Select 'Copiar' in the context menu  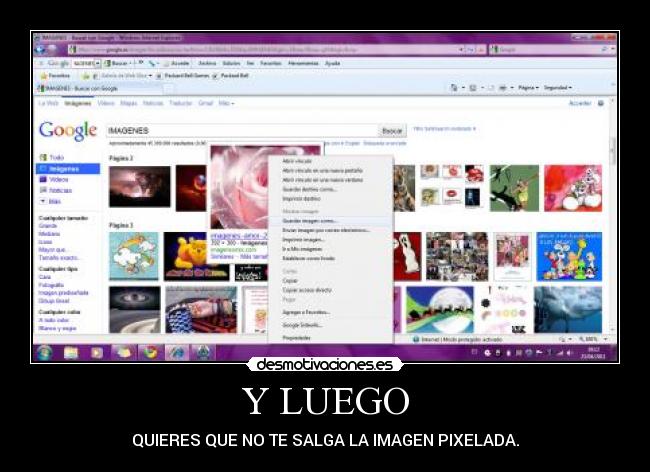(x=330, y=281)
